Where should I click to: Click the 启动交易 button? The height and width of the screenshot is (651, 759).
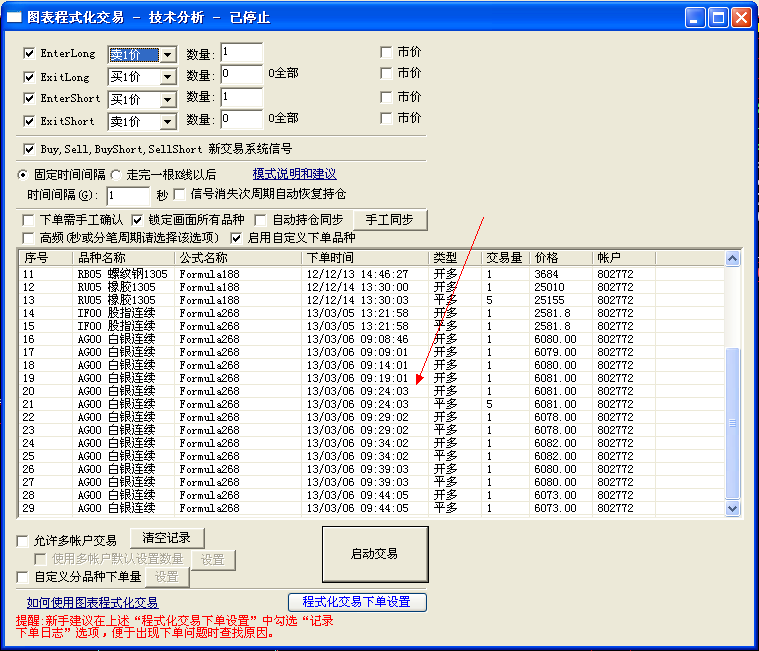tap(374, 553)
